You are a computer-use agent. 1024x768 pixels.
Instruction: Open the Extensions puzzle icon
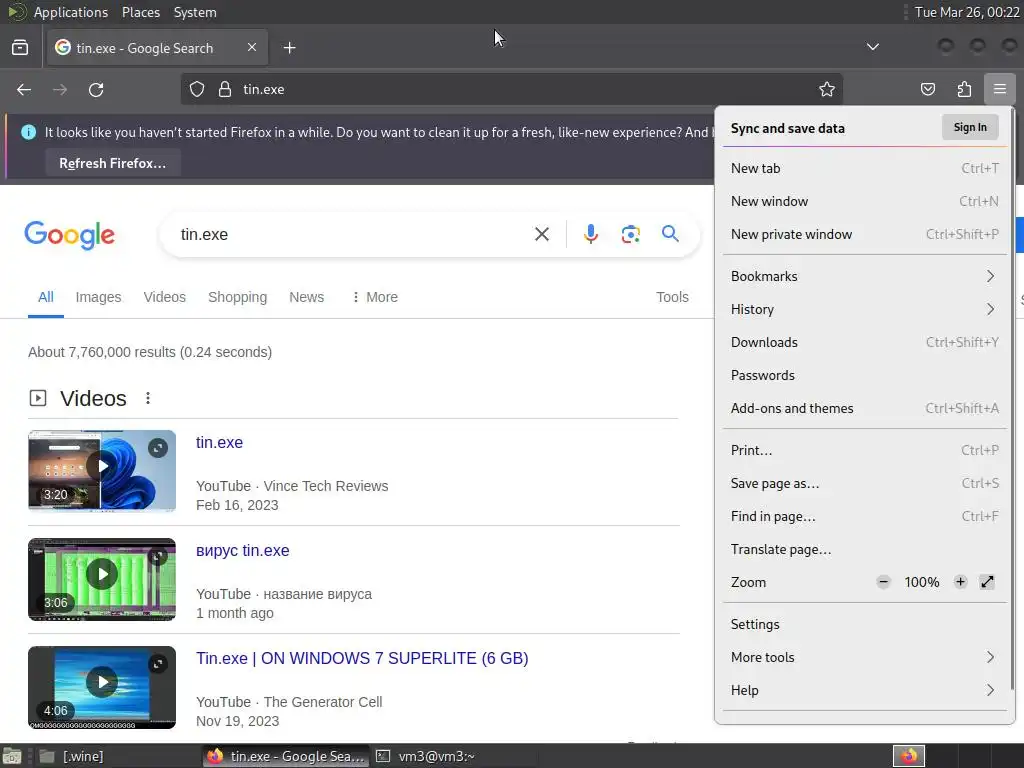(964, 89)
